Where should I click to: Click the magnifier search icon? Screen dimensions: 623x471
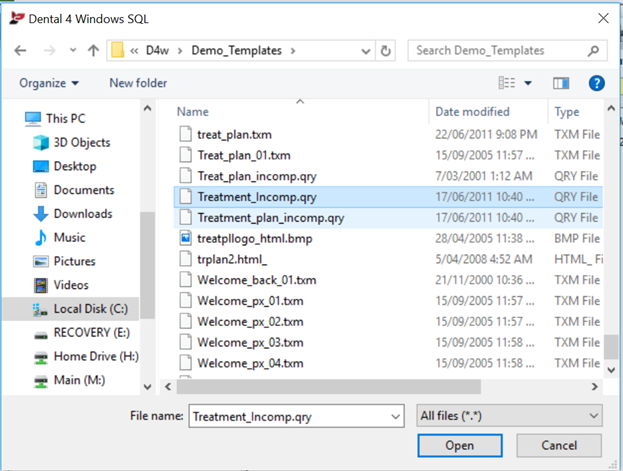[x=593, y=50]
